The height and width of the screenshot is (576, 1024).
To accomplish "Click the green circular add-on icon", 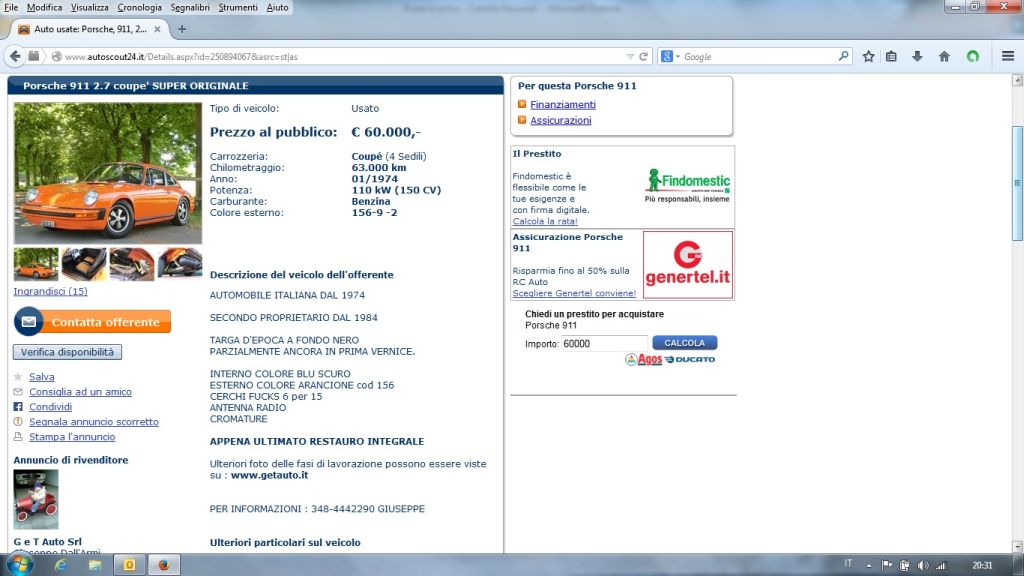I will point(973,57).
